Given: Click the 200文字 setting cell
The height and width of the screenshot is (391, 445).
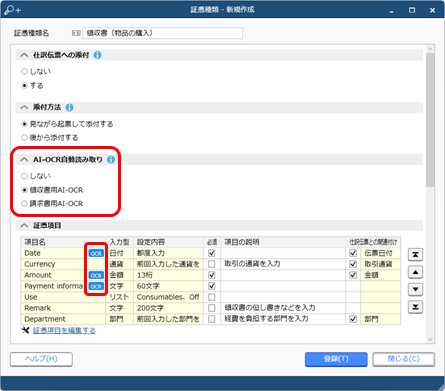Looking at the screenshot, I should [x=169, y=308].
